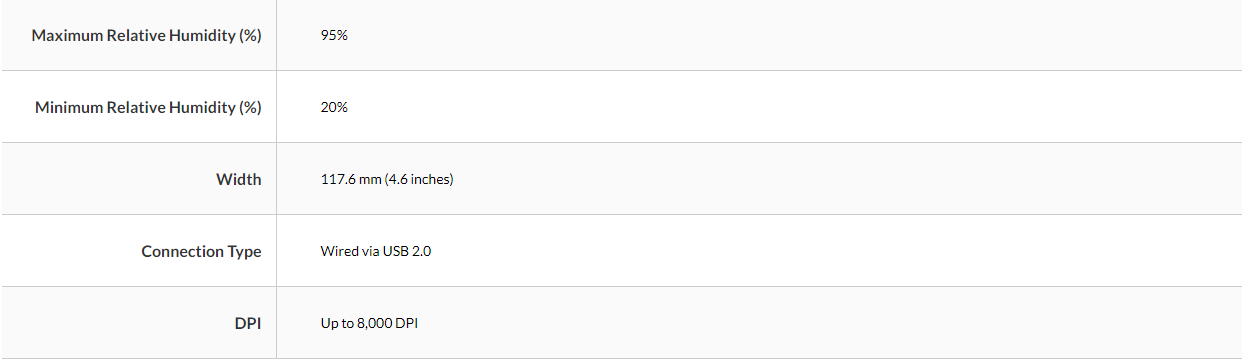This screenshot has height=360, width=1243.
Task: Select the Wired via USB 2.0 text
Action: click(376, 251)
